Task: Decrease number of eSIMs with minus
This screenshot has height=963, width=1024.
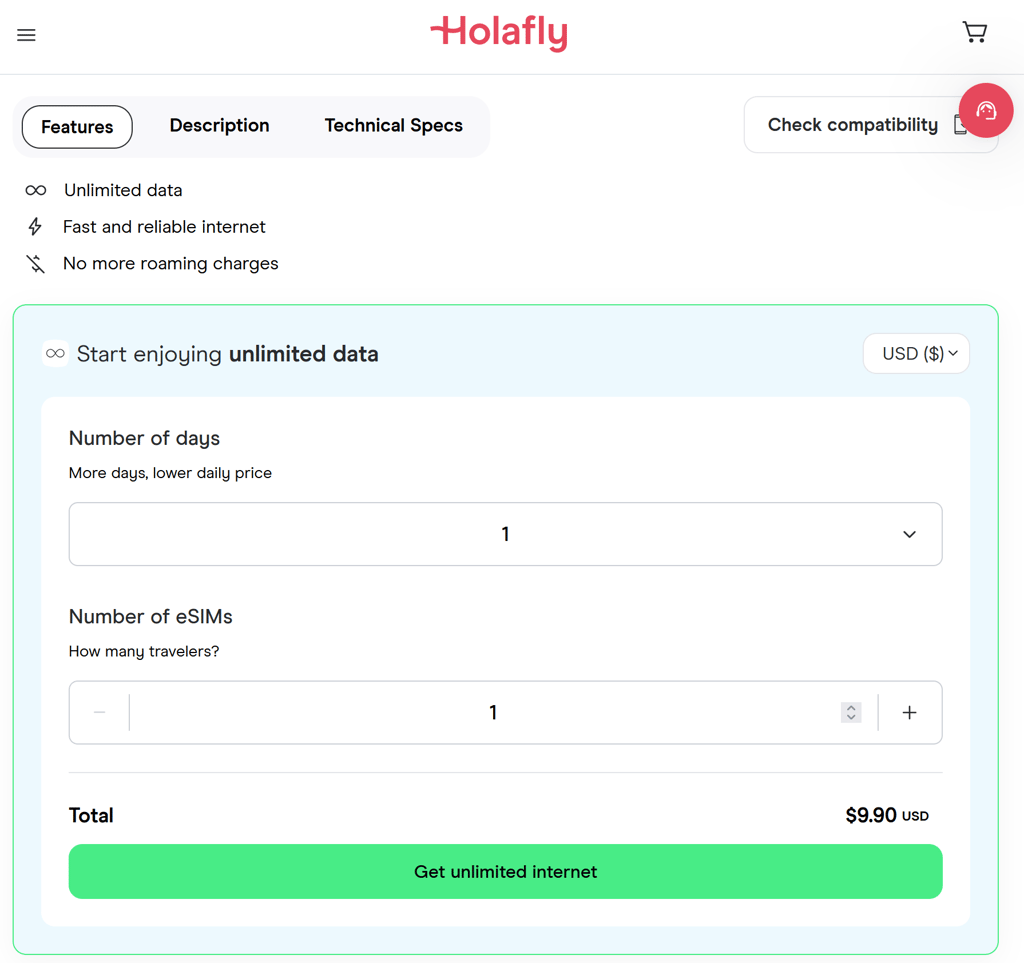Action: click(99, 712)
